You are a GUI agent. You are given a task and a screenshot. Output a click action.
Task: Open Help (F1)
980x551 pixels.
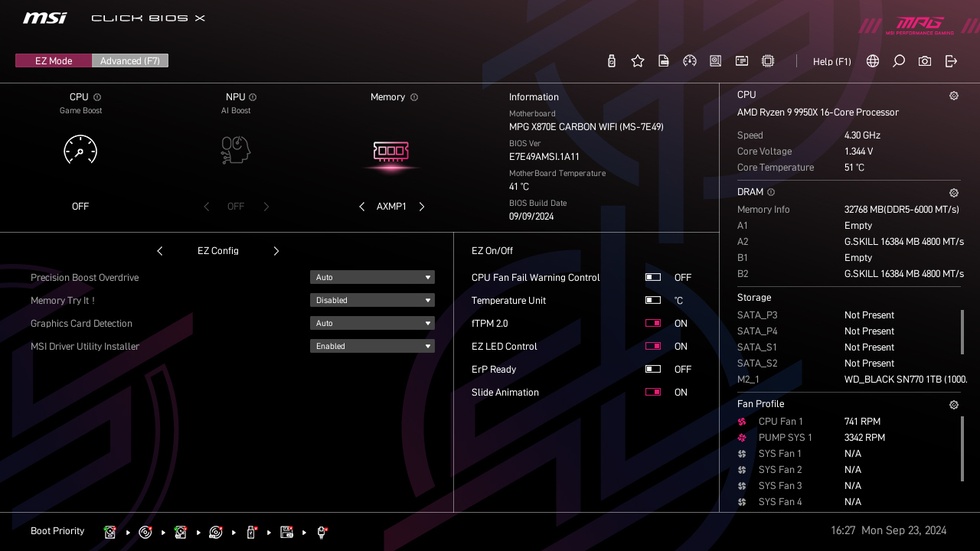click(x=832, y=61)
